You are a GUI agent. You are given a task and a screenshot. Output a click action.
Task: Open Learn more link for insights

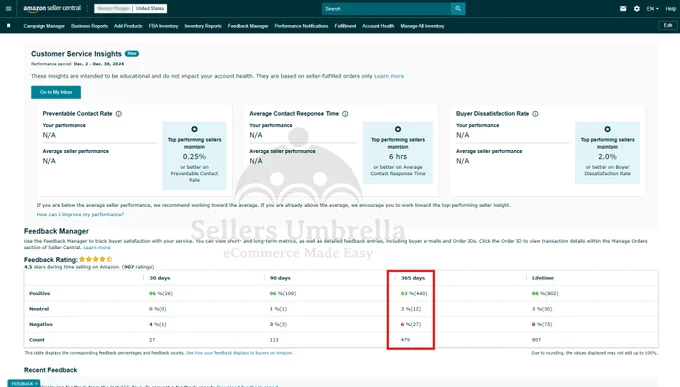389,76
